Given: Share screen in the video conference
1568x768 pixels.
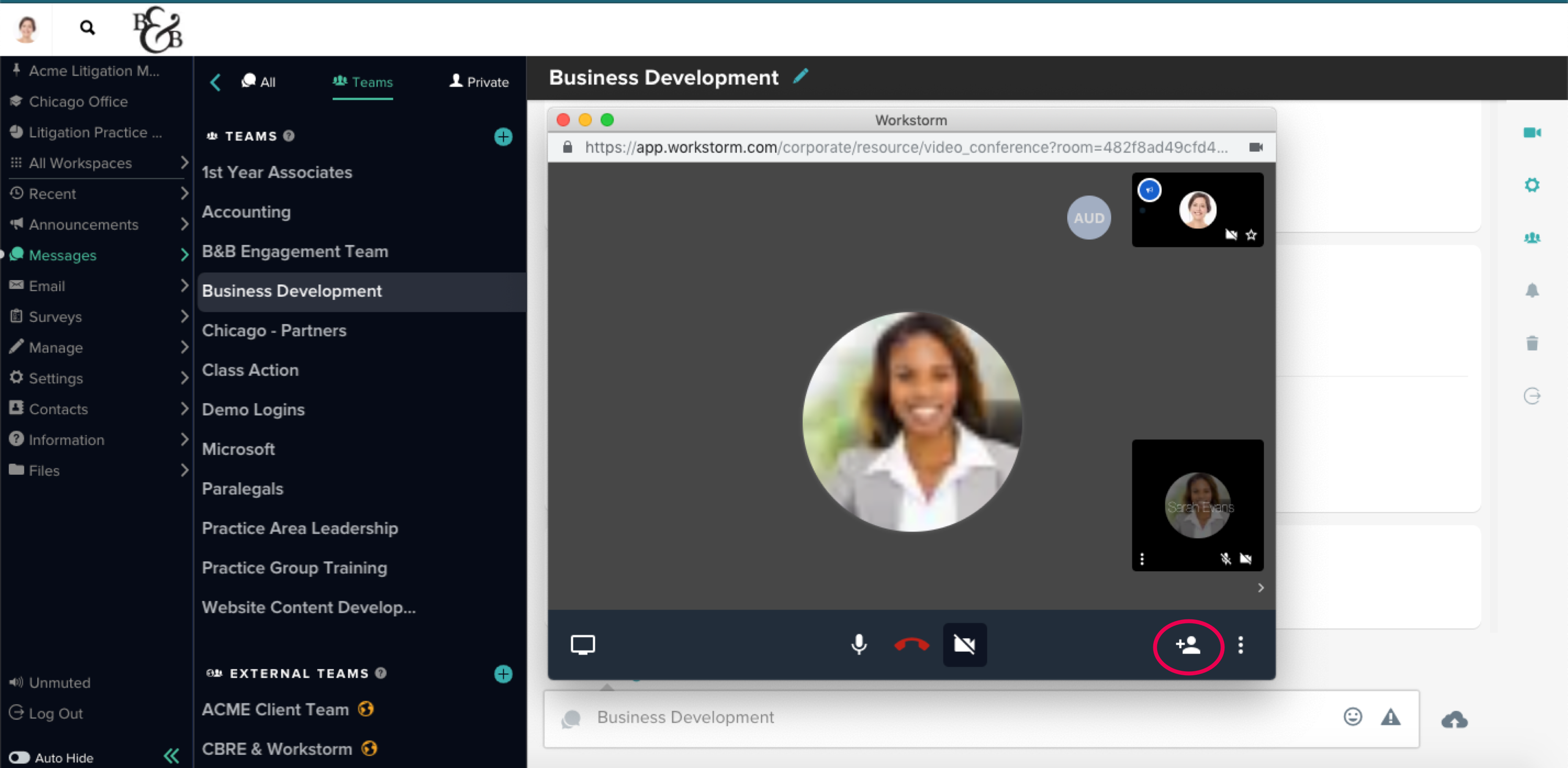Looking at the screenshot, I should [x=583, y=644].
